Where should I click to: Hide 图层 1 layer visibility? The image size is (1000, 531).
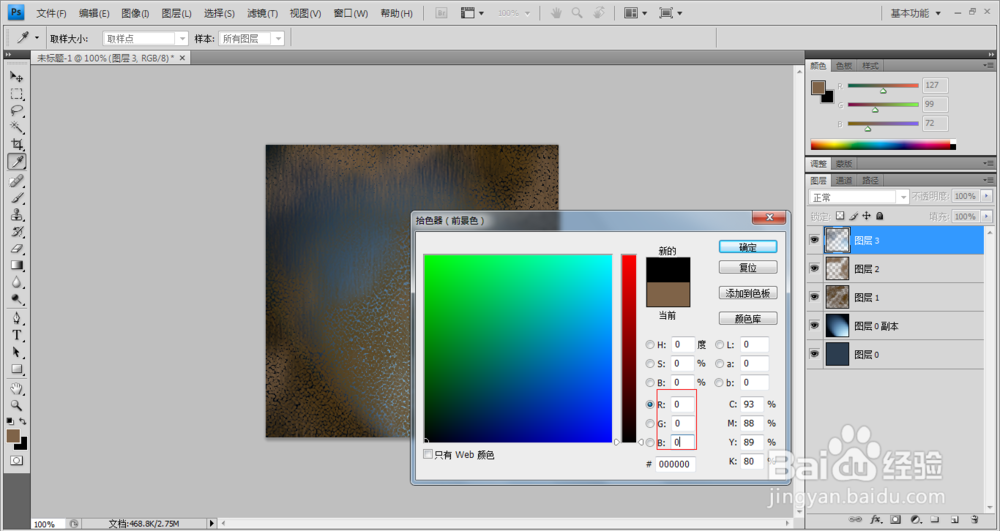click(x=814, y=297)
